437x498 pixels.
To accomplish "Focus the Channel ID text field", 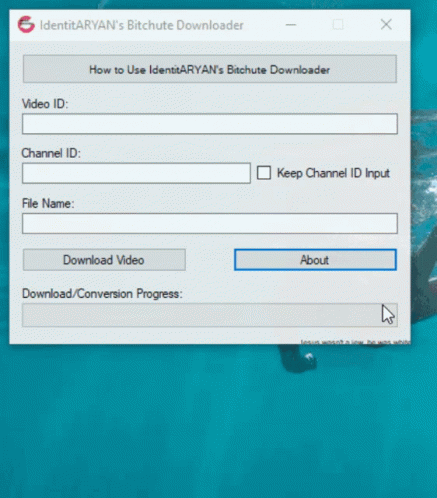I will pyautogui.click(x=136, y=173).
